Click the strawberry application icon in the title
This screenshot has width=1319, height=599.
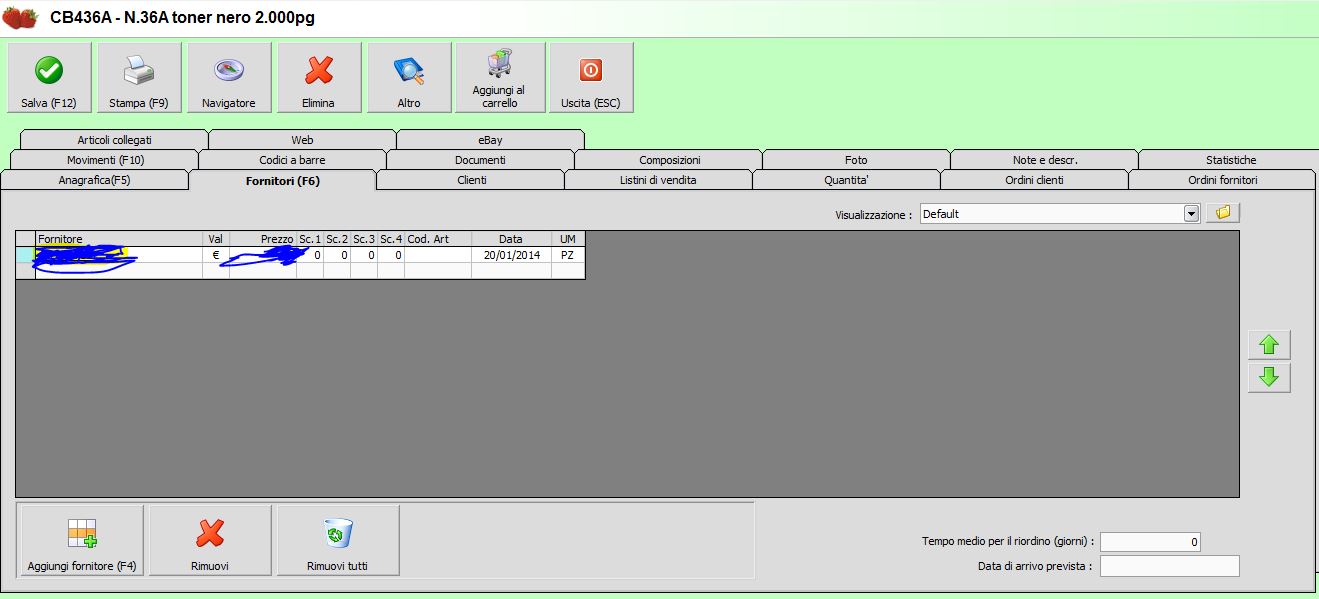pyautogui.click(x=20, y=17)
